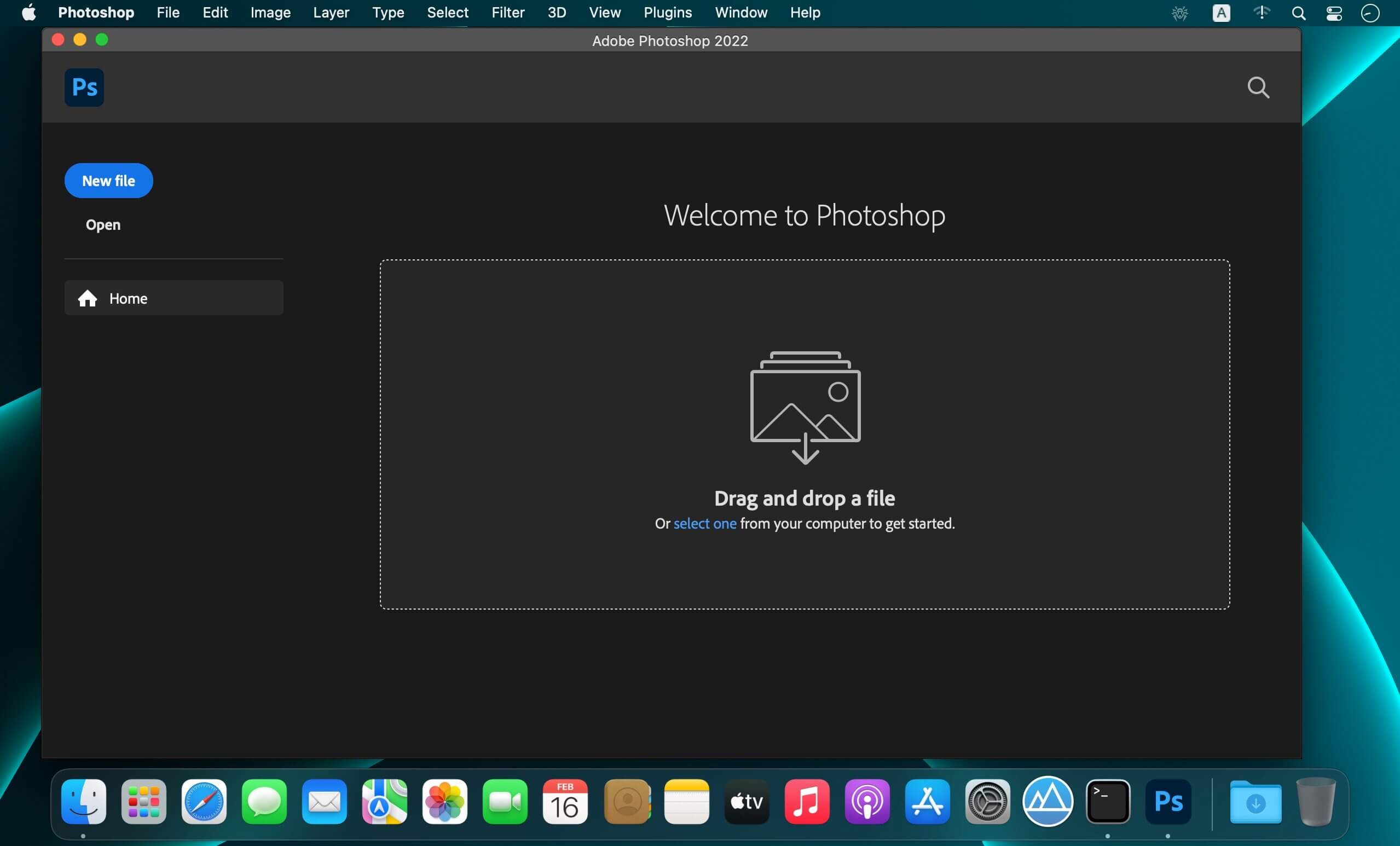Toggle the Plugins menu
The image size is (1400, 846).
point(667,12)
